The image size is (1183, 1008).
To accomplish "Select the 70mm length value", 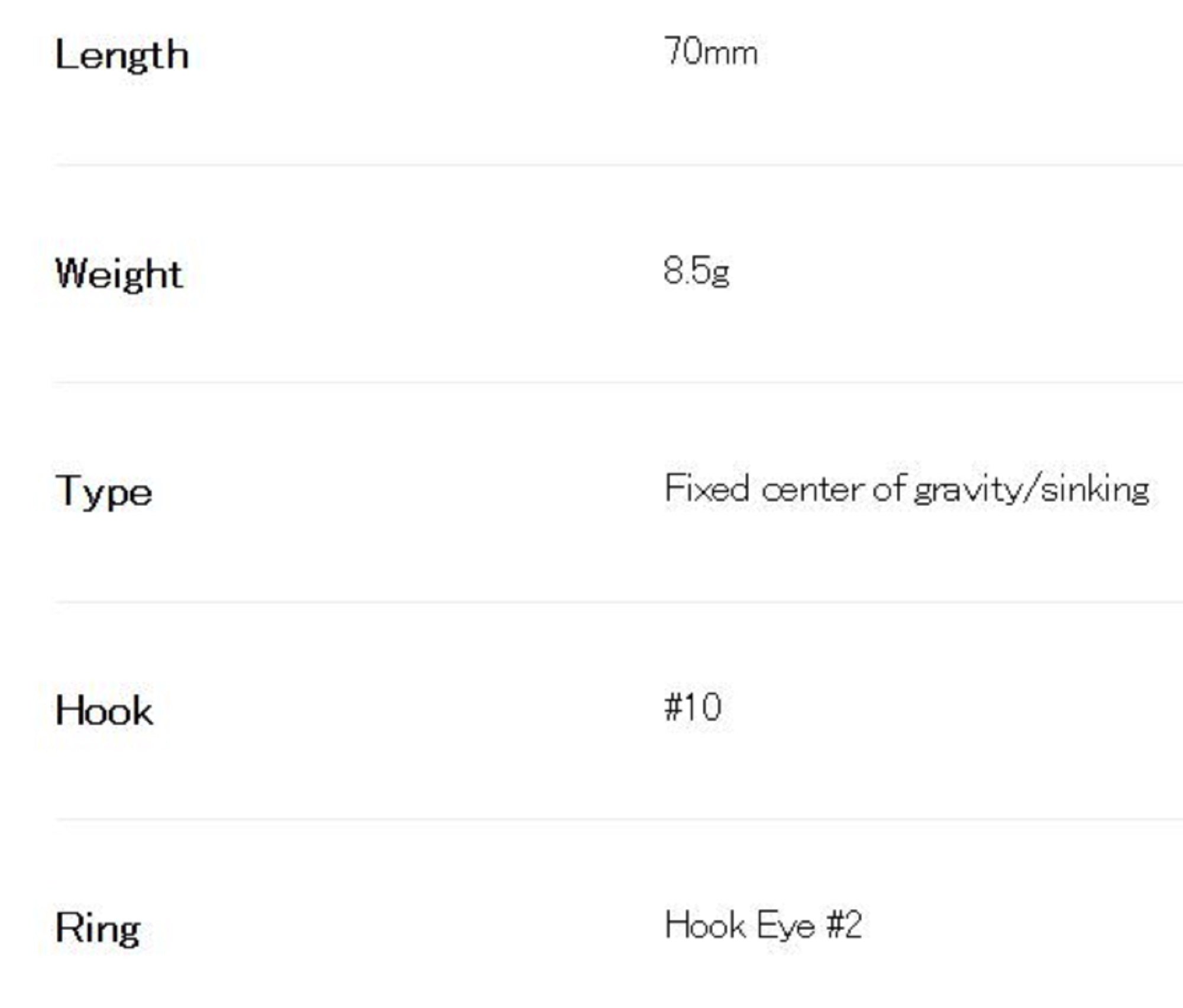I will (710, 52).
